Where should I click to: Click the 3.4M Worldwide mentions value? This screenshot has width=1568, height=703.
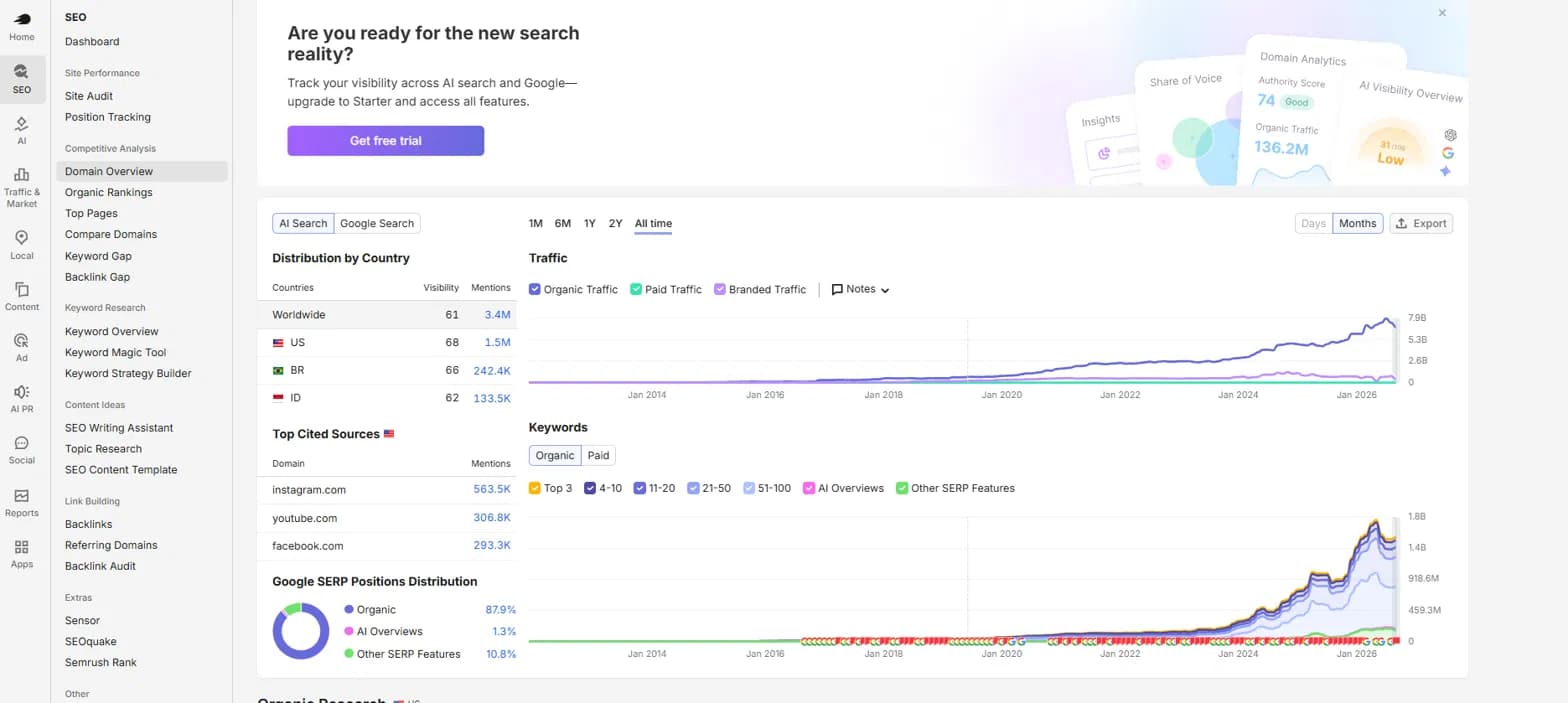pos(498,315)
